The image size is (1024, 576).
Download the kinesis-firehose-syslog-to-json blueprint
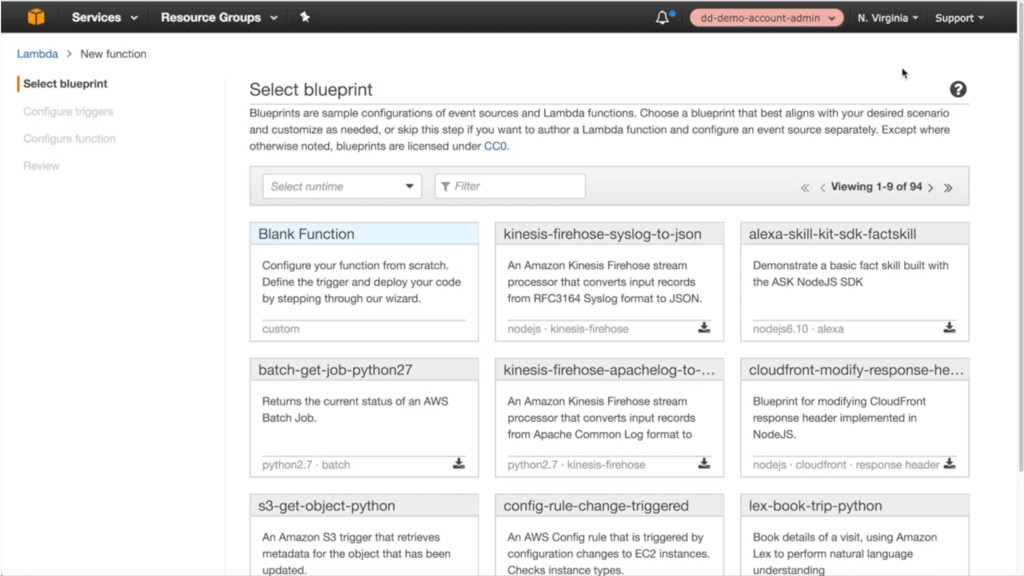[704, 327]
